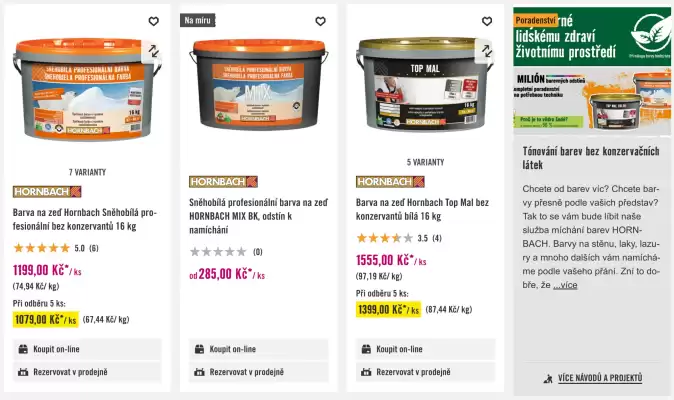Toggle wishlist heart on HORNBACH MIX BK product
This screenshot has width=674, height=400.
(320, 21)
